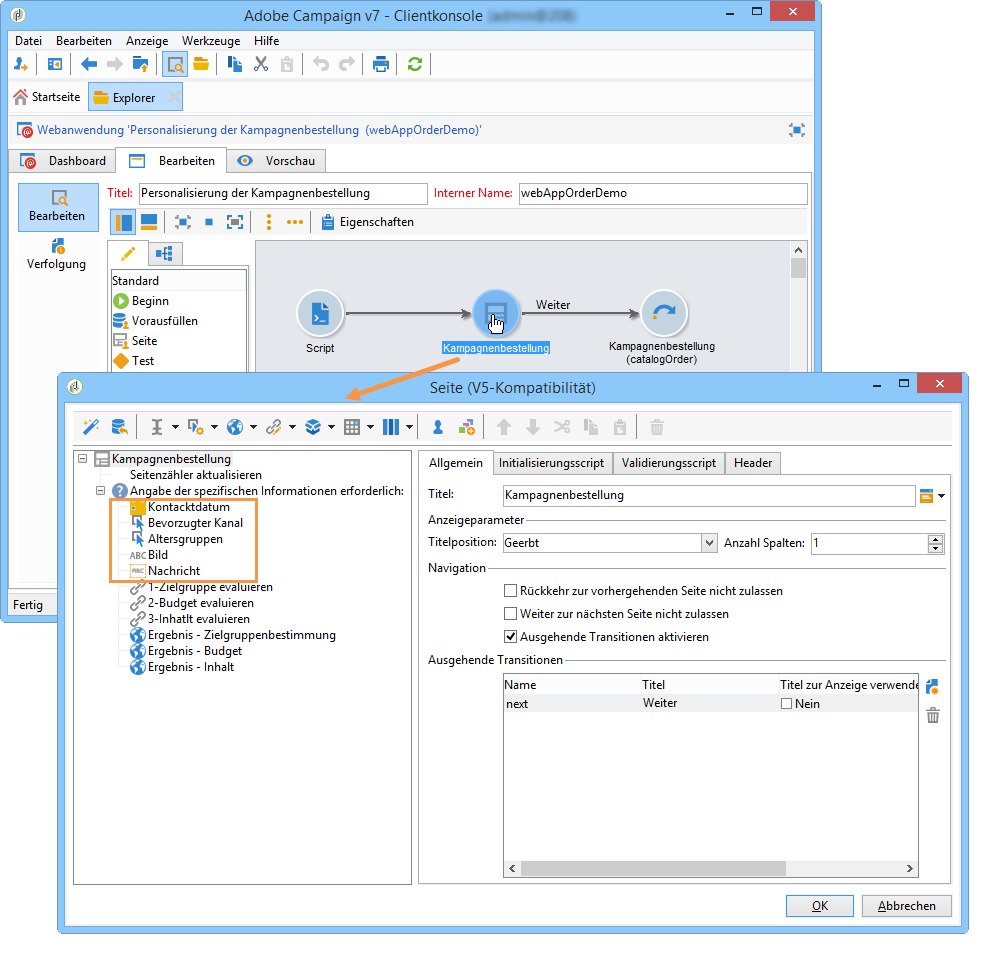
Task: Click the database query icon in Seite toolbar
Action: click(119, 426)
